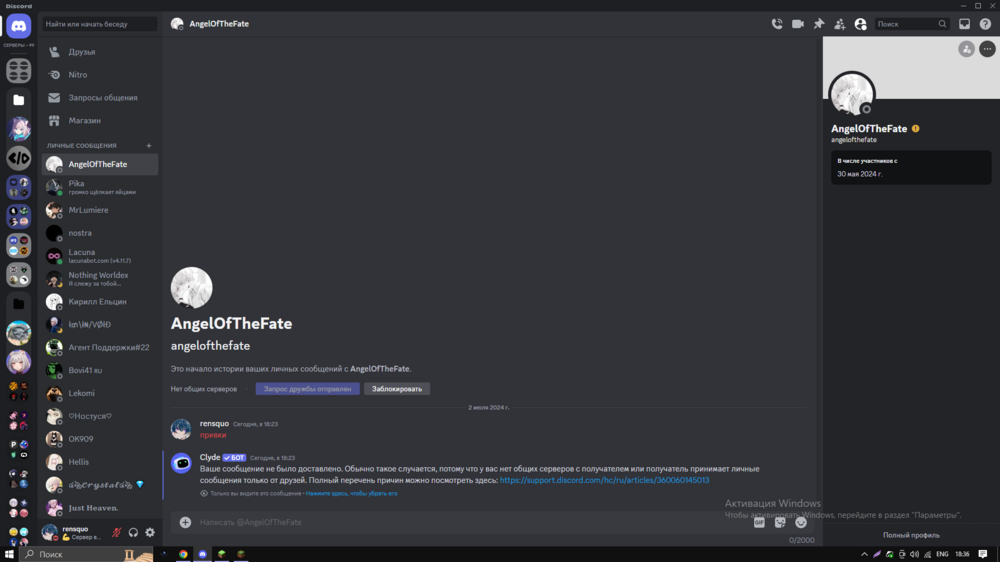The height and width of the screenshot is (562, 1000).
Task: Click the Clyde bot avatar
Action: tap(181, 463)
